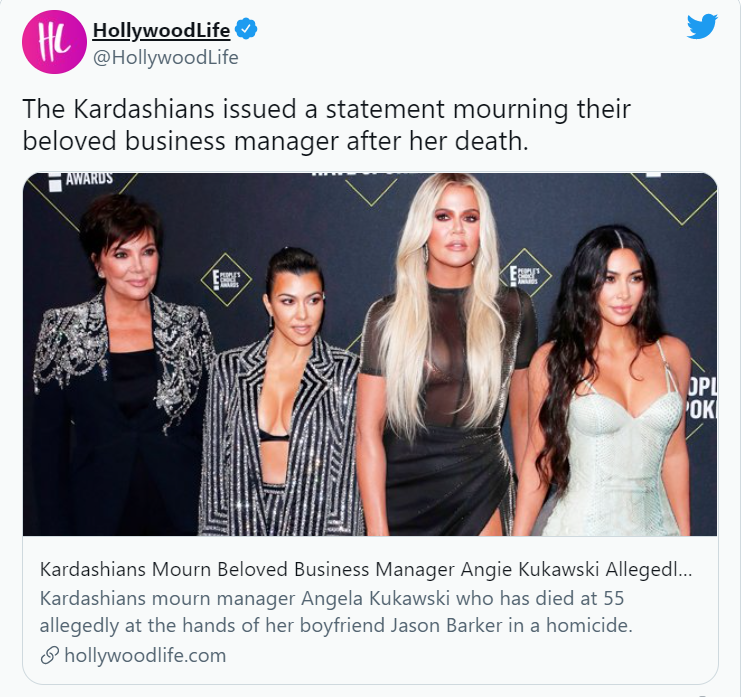Open the hollywoodlife.com domain link
The height and width of the screenshot is (697, 748).
(x=145, y=655)
